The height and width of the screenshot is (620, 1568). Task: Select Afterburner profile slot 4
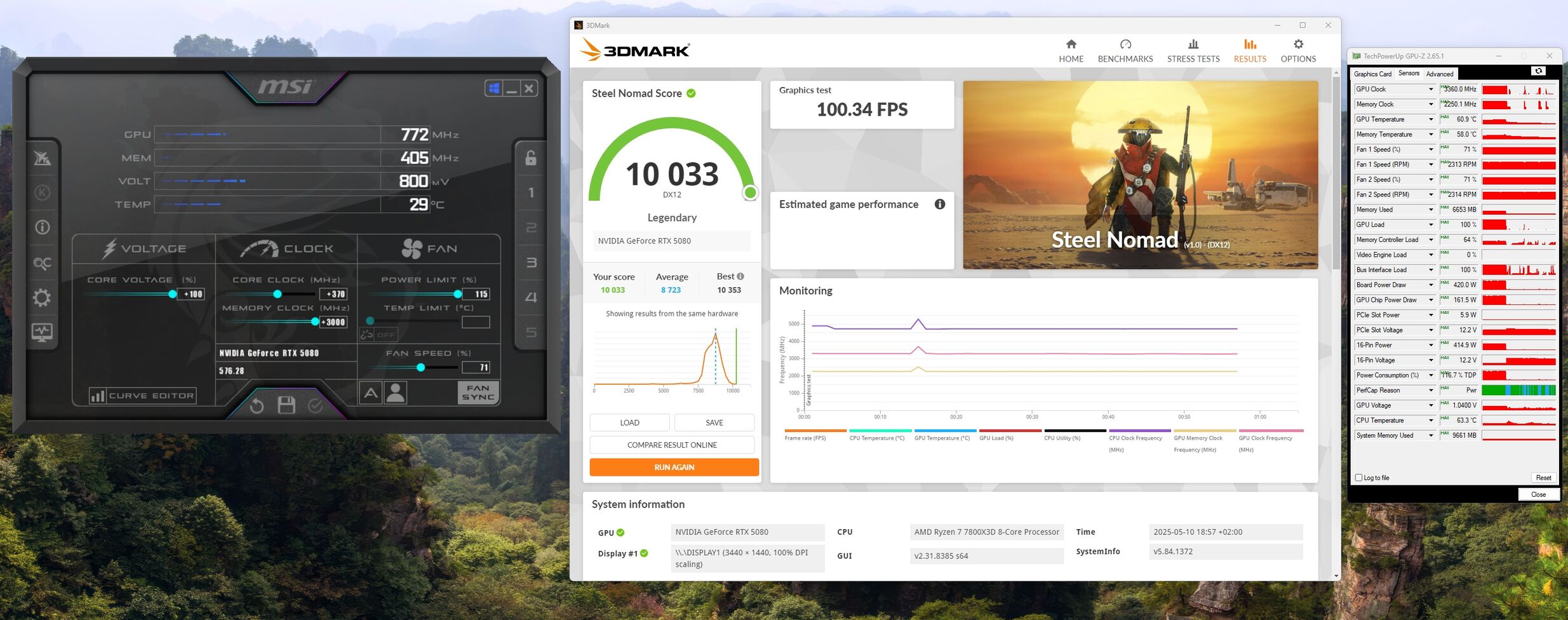coord(531,297)
